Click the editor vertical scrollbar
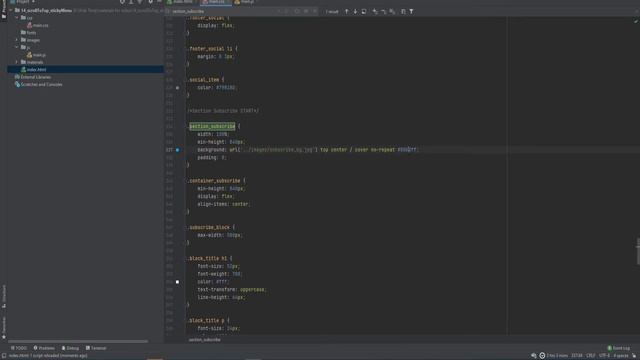This screenshot has height=360, width=640. (638, 251)
